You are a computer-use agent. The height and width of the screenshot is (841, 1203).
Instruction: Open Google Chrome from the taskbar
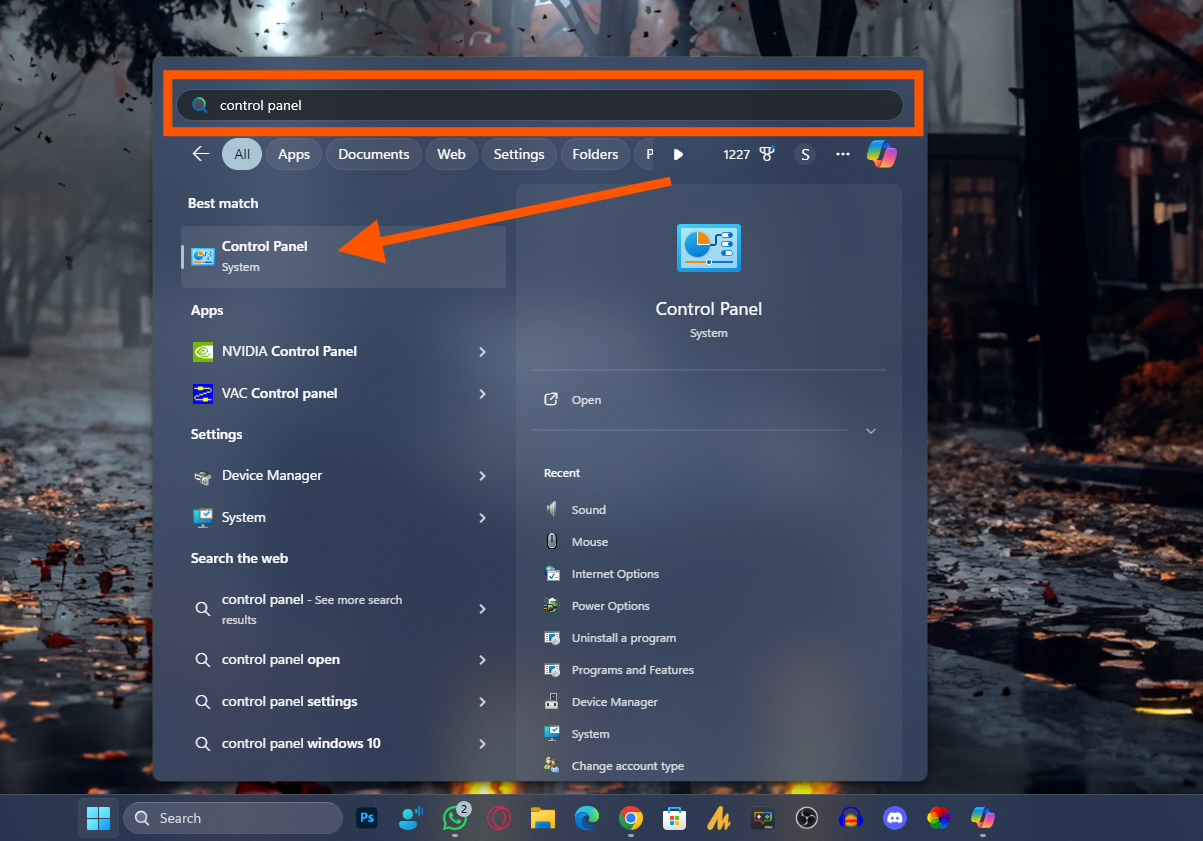[x=631, y=818]
